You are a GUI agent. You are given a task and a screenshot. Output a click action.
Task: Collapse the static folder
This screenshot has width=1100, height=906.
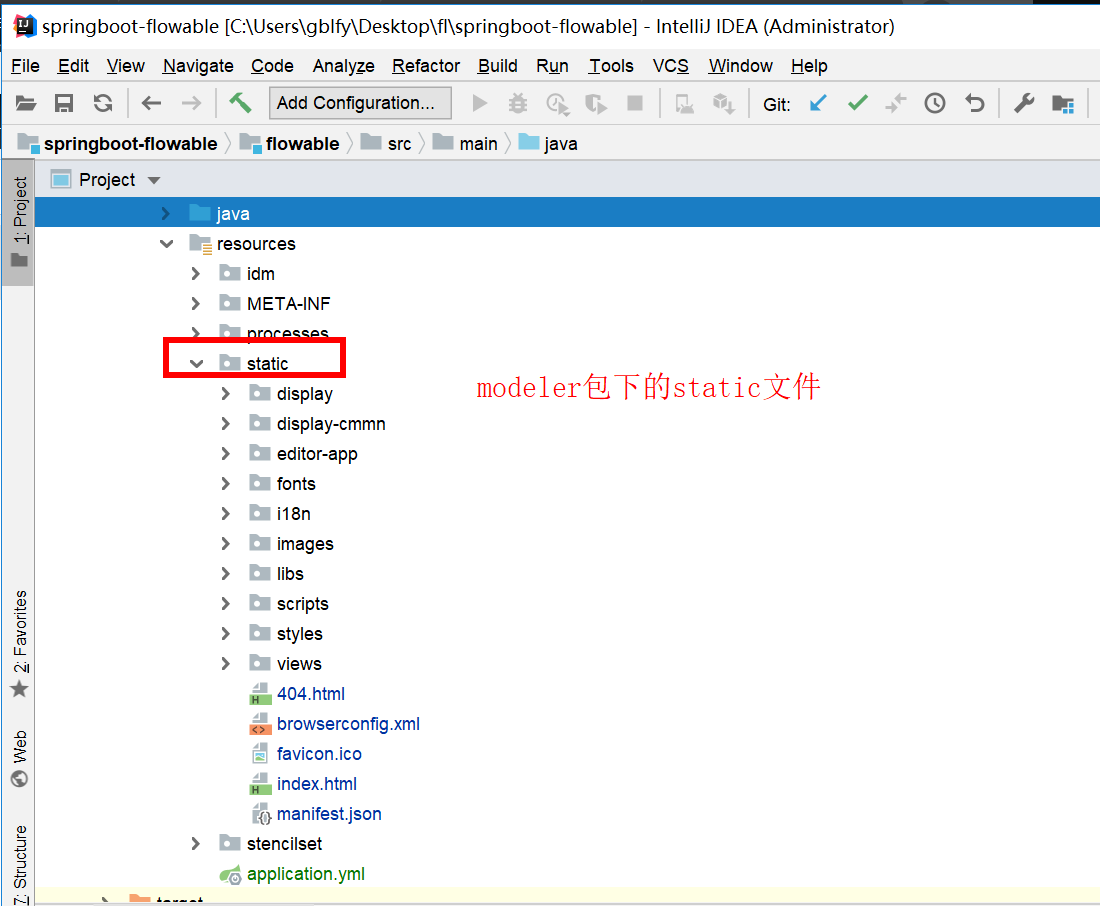[196, 364]
